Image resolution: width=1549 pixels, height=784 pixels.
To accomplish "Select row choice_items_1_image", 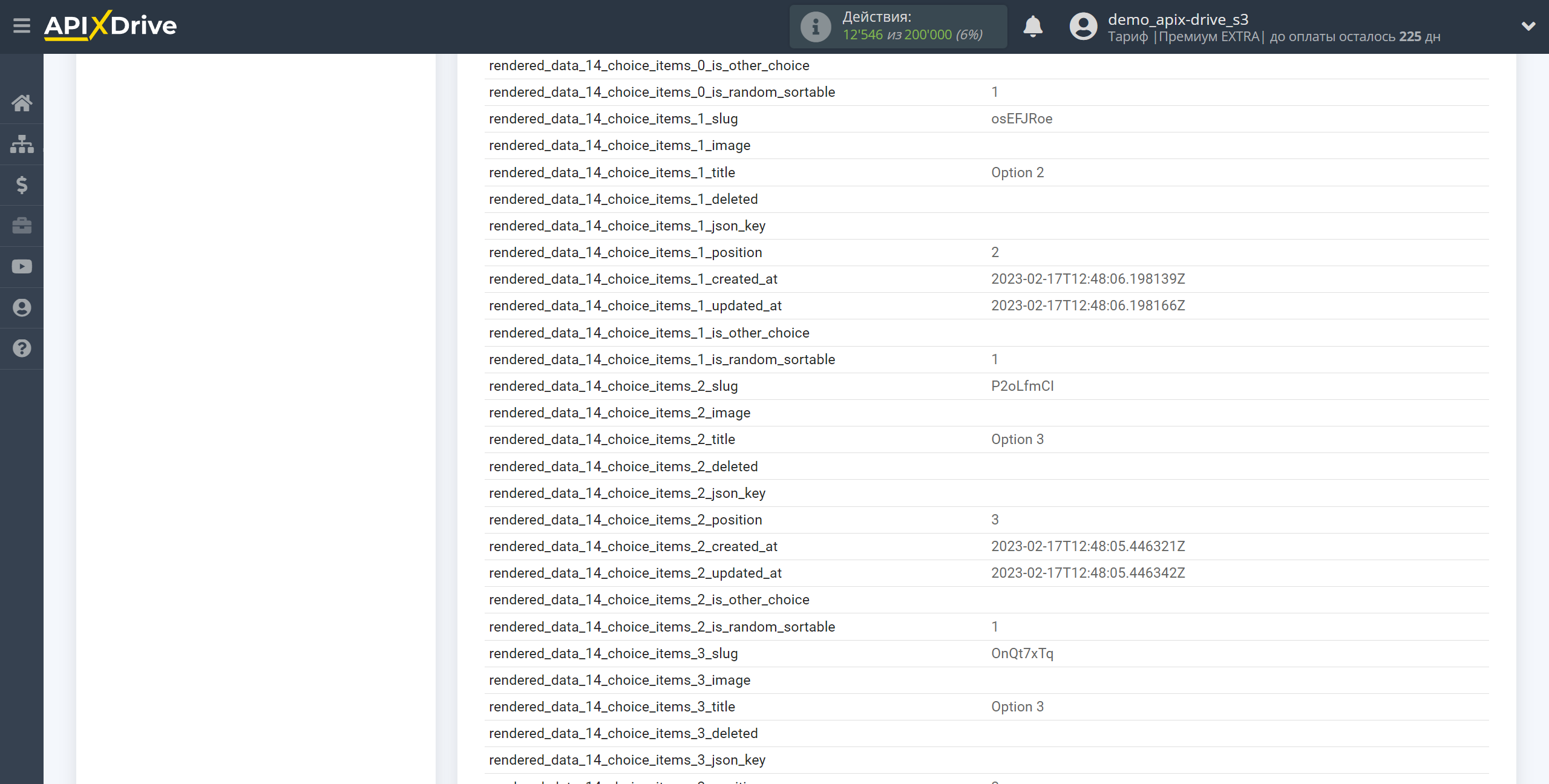I will point(986,145).
